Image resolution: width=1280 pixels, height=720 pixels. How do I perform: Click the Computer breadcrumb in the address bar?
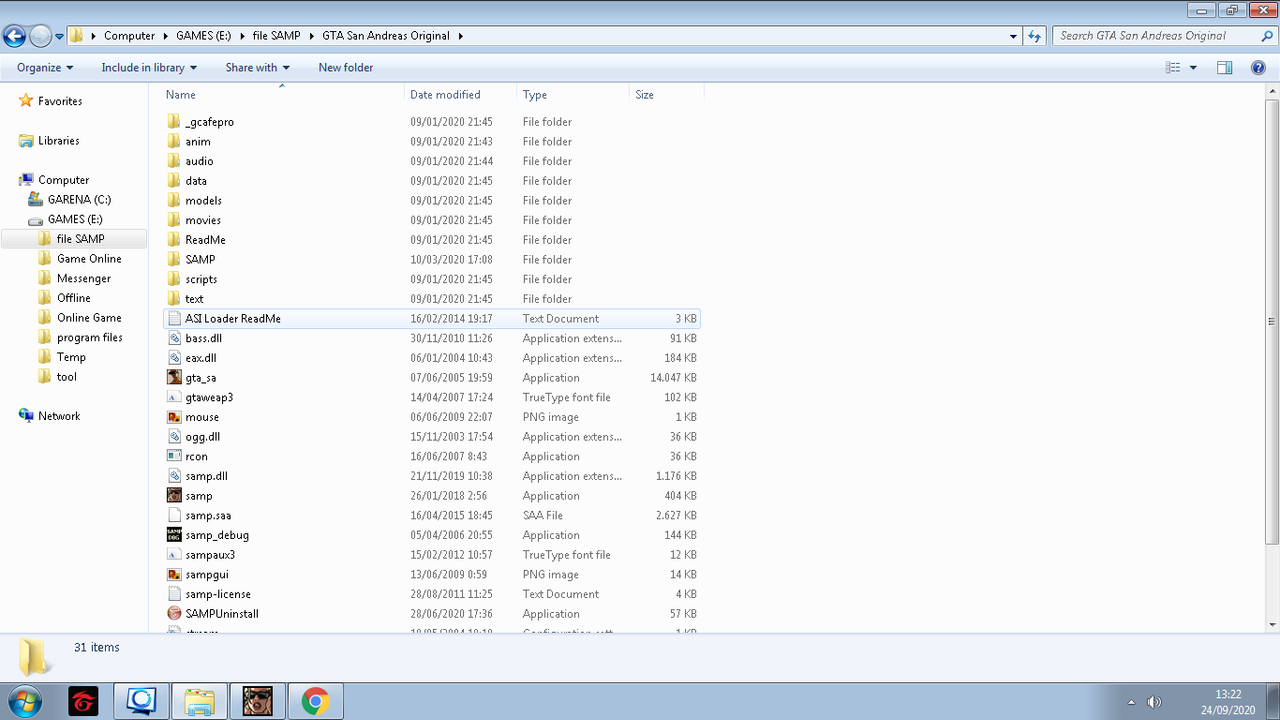129,36
